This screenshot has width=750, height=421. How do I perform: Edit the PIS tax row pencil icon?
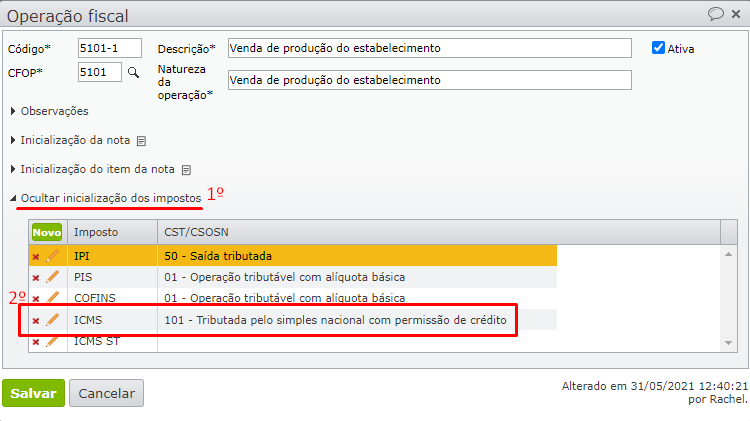53,277
